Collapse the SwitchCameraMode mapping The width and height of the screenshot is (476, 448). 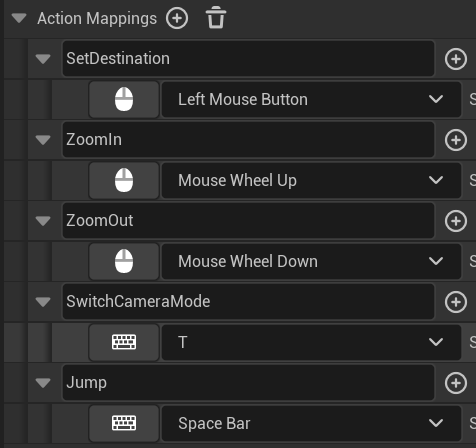click(43, 302)
